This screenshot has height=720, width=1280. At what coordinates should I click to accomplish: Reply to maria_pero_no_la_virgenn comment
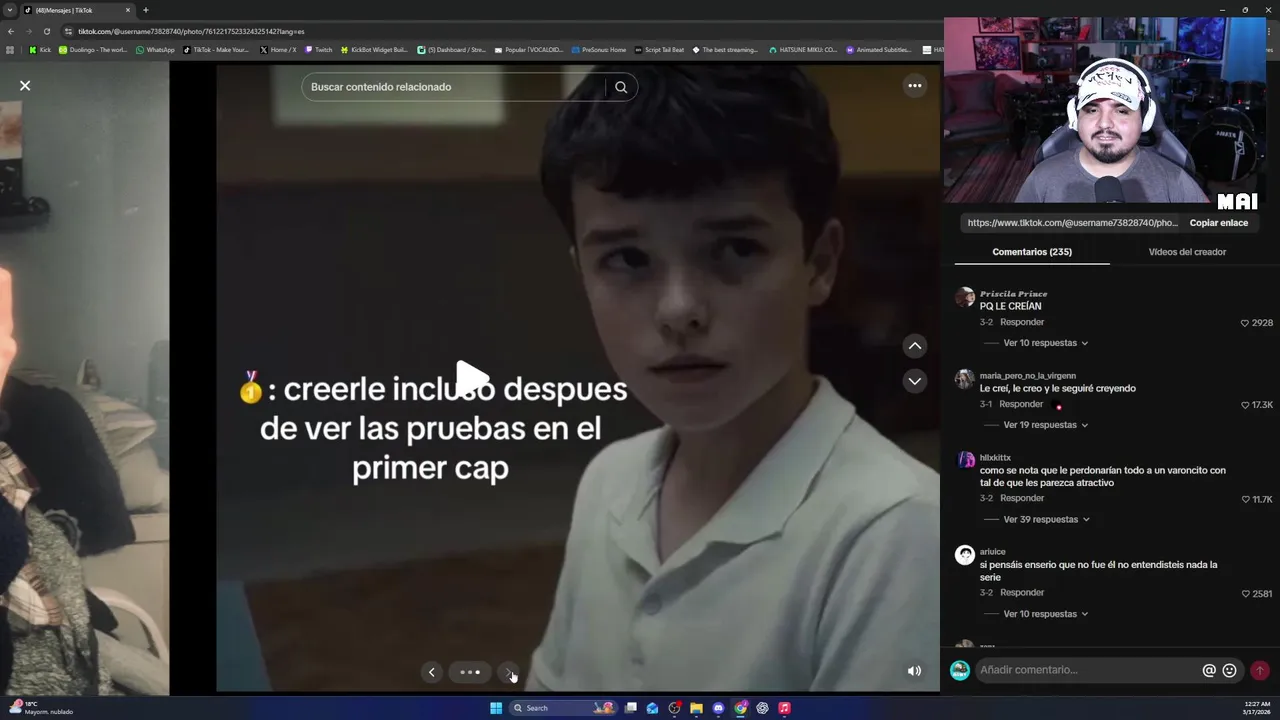1021,404
